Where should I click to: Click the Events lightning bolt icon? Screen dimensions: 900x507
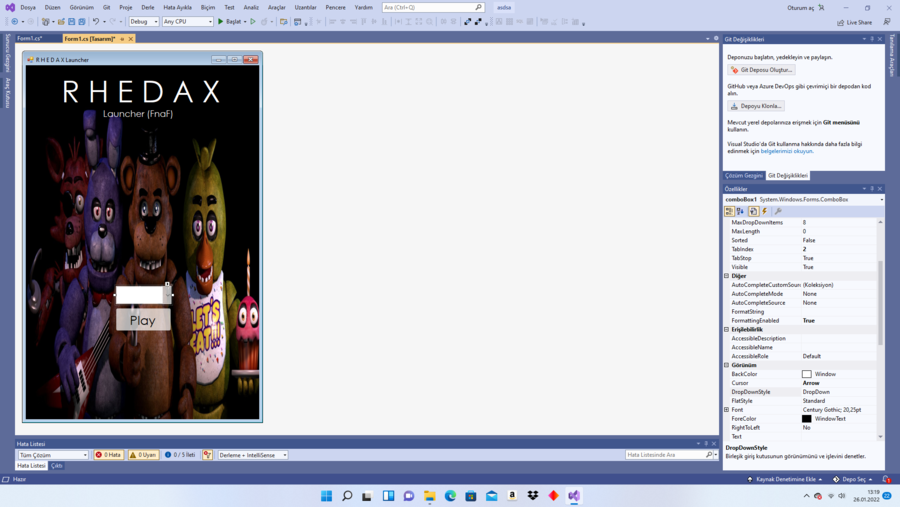[765, 211]
